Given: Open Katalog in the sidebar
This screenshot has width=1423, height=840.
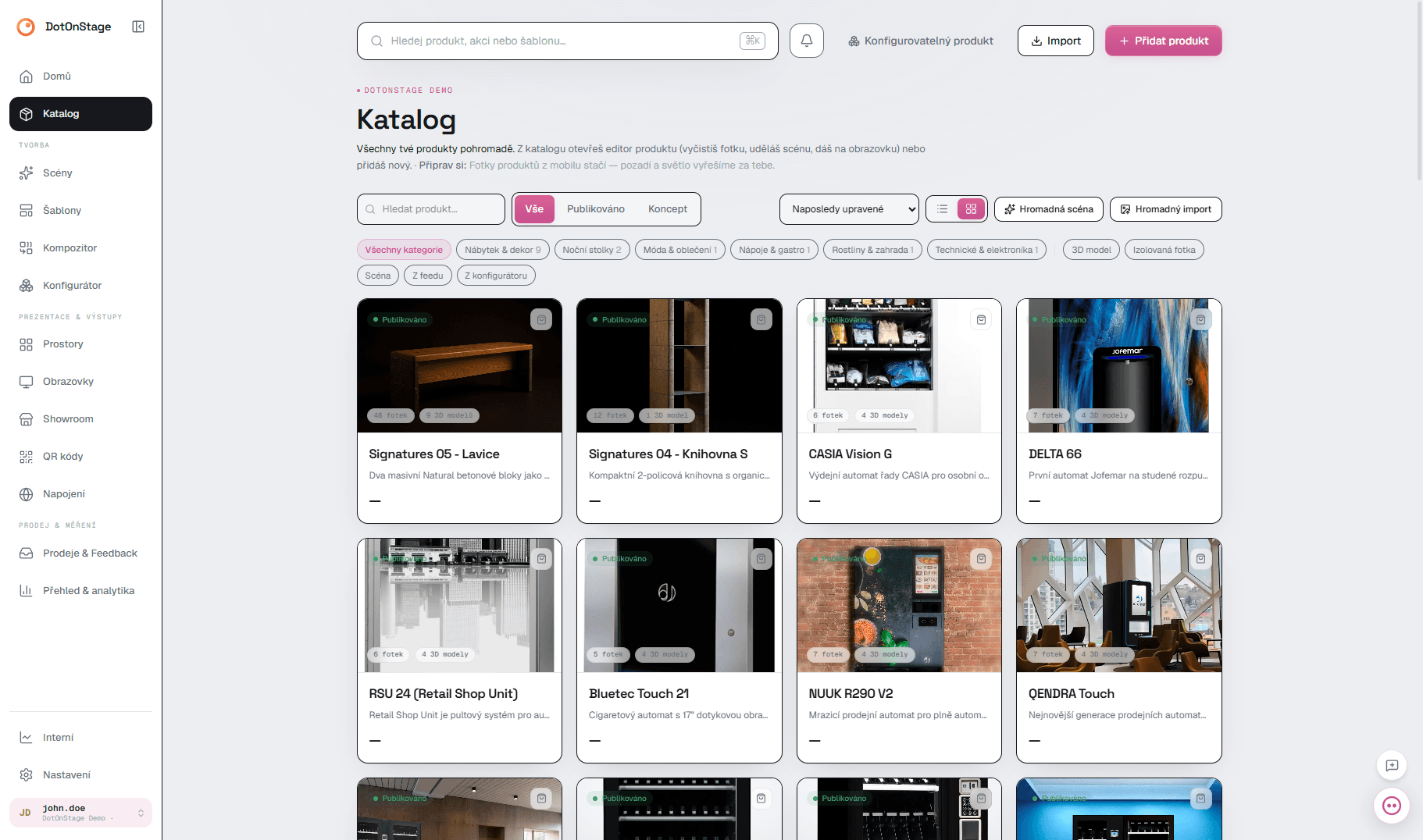Looking at the screenshot, I should pos(80,114).
